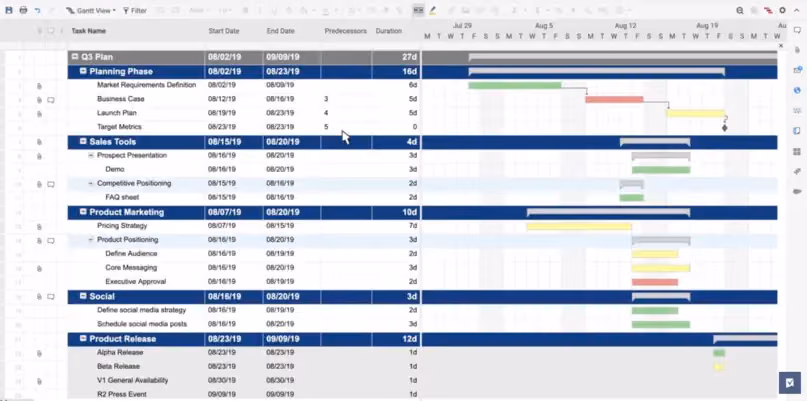
Task: Open the Filter menu
Action: click(x=135, y=10)
